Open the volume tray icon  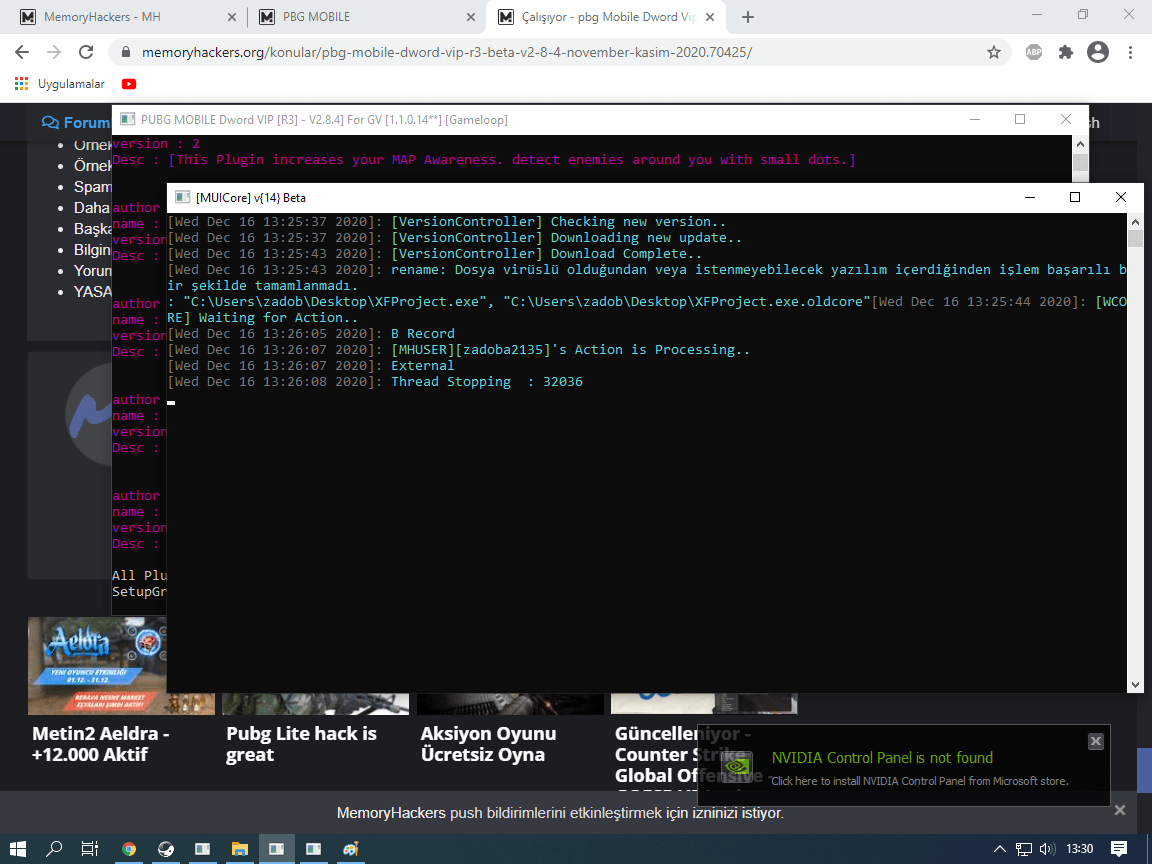pyautogui.click(x=1047, y=849)
